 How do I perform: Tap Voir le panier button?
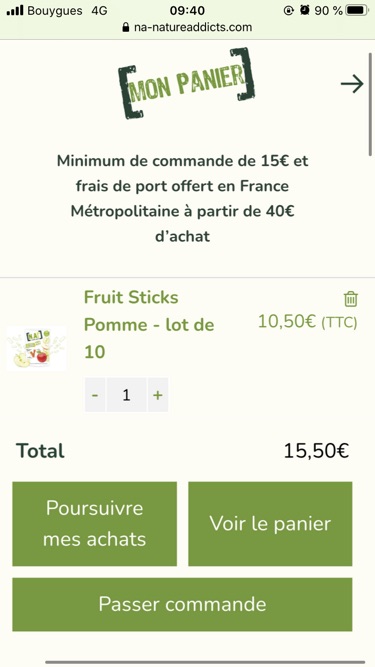pos(270,524)
